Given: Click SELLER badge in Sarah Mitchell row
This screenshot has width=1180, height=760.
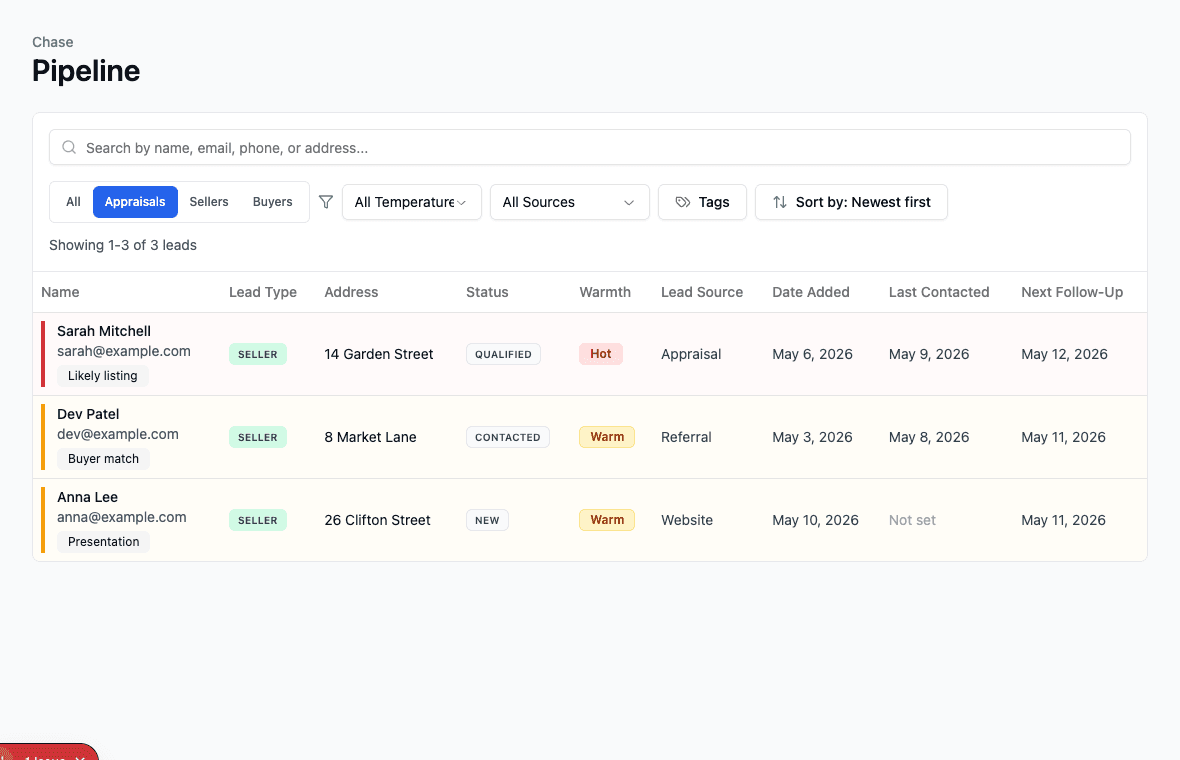Looking at the screenshot, I should pos(257,354).
